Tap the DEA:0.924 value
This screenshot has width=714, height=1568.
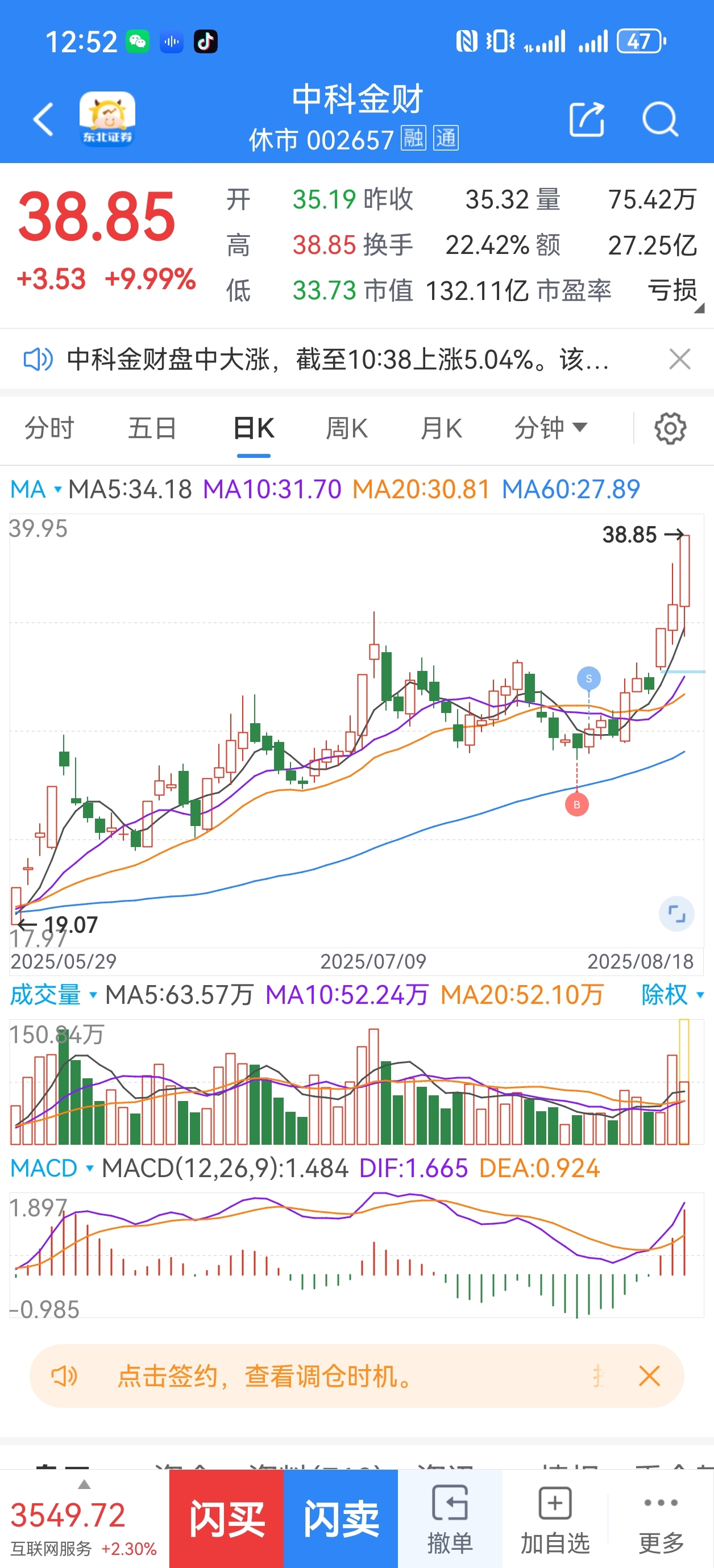(x=539, y=1168)
